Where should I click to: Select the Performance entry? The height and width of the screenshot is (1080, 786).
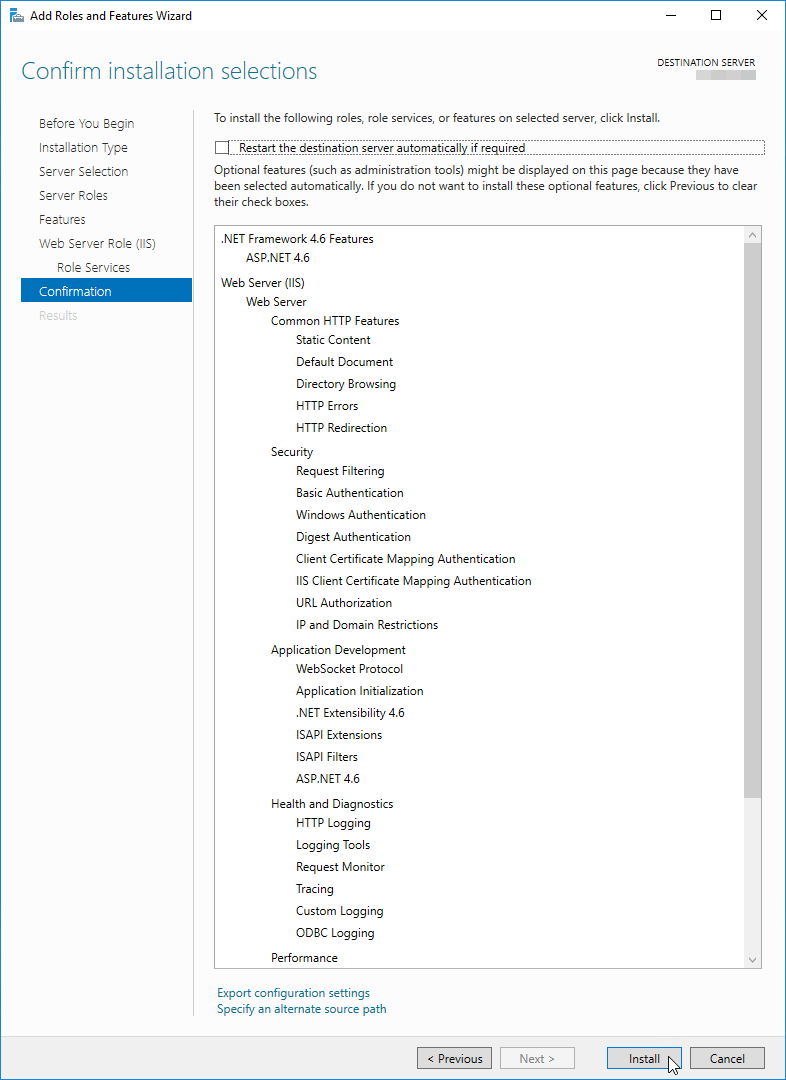[304, 958]
